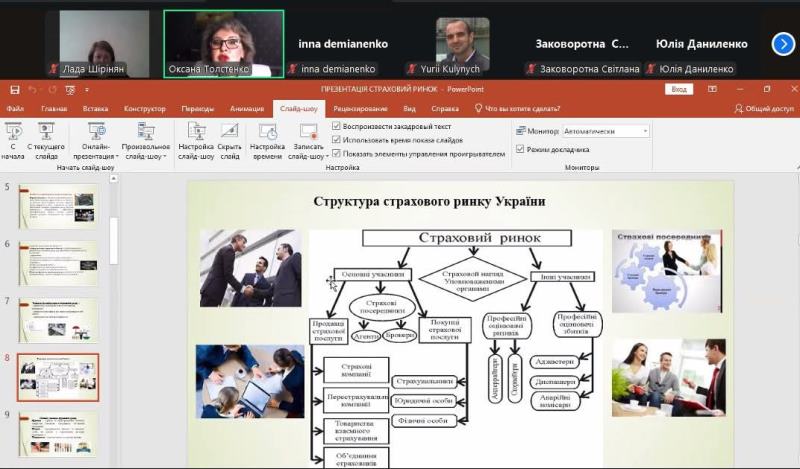
Task: Open Rehearse timings tool
Action: coord(267,131)
